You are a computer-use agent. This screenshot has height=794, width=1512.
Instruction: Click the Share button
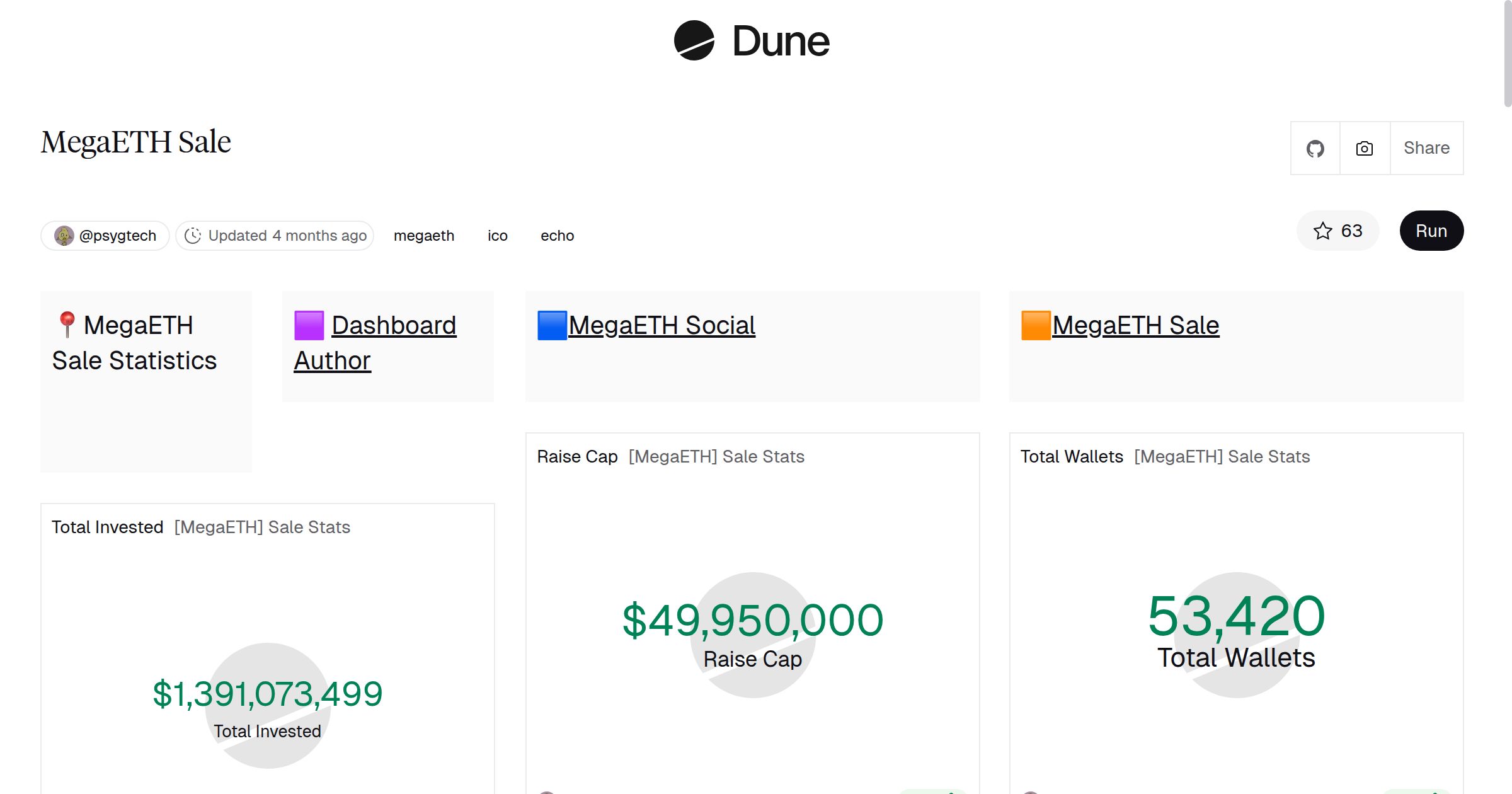(1426, 148)
